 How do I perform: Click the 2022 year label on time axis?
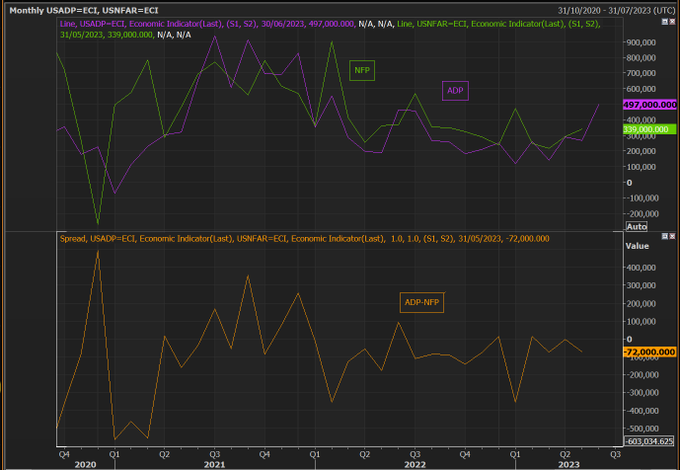coord(415,465)
